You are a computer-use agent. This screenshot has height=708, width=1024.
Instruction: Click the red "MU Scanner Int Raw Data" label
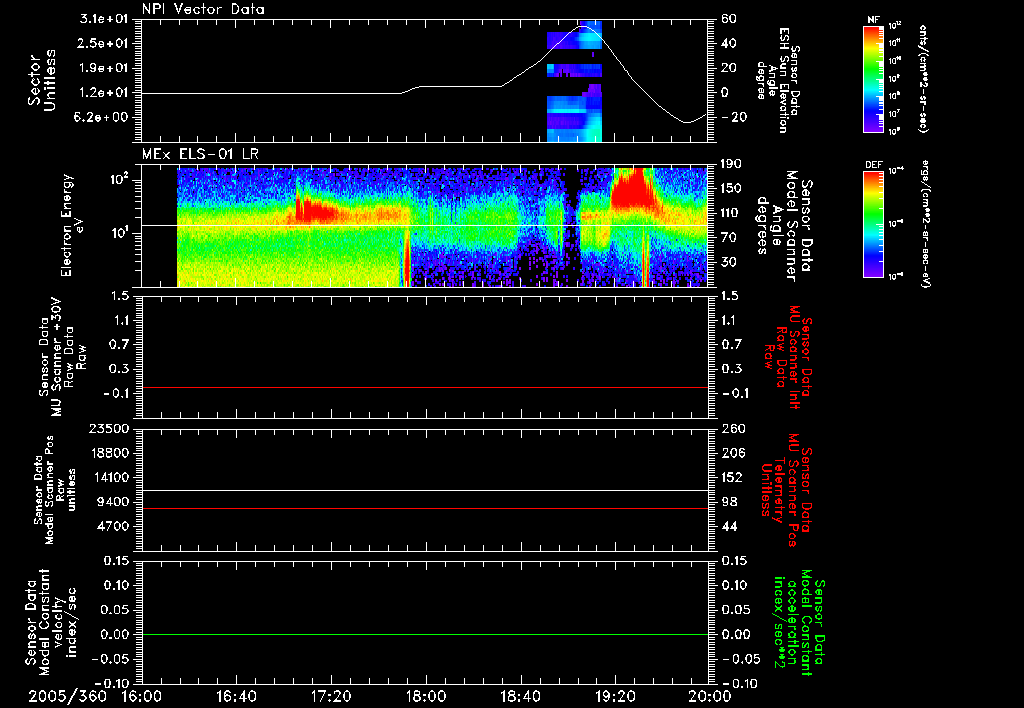click(x=787, y=357)
